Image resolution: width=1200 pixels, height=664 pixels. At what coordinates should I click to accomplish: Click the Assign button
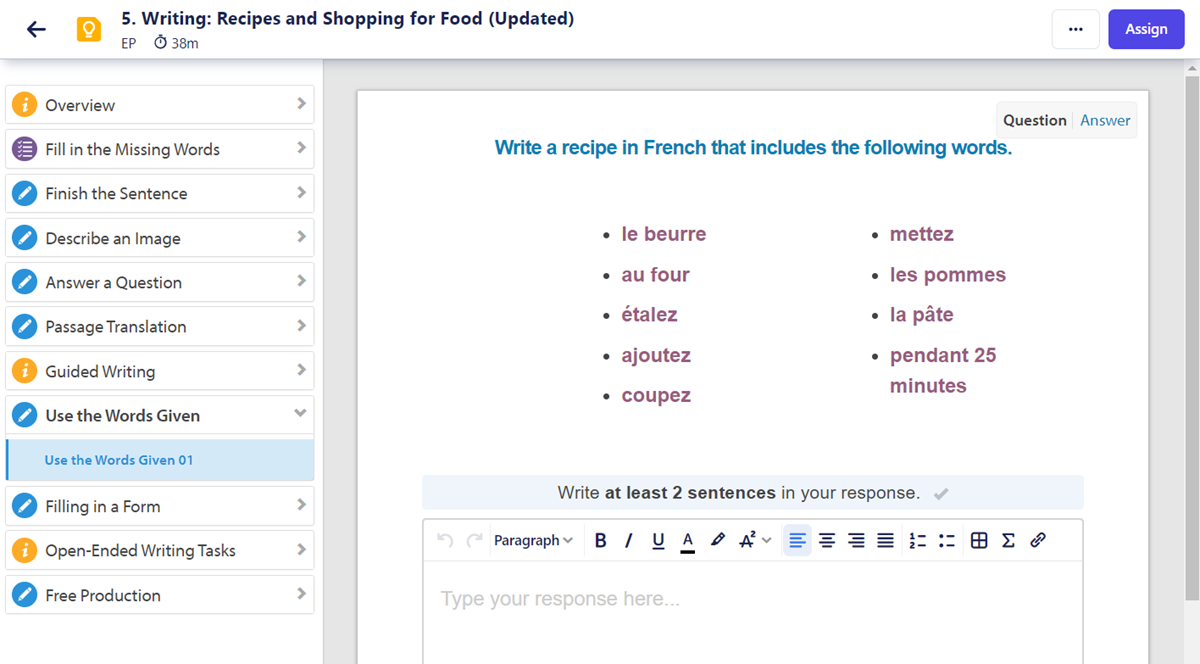1146,29
